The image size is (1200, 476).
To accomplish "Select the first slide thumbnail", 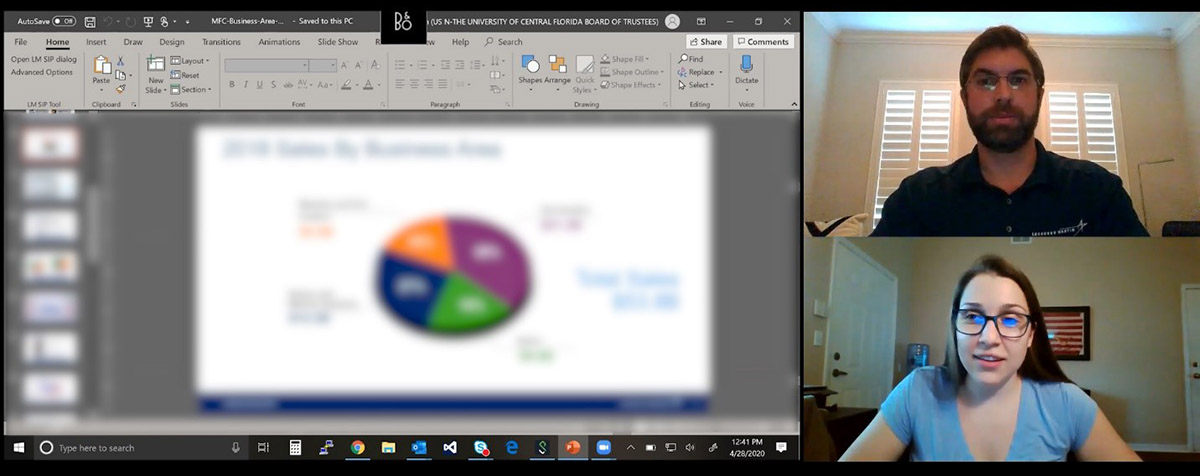I will tap(50, 145).
